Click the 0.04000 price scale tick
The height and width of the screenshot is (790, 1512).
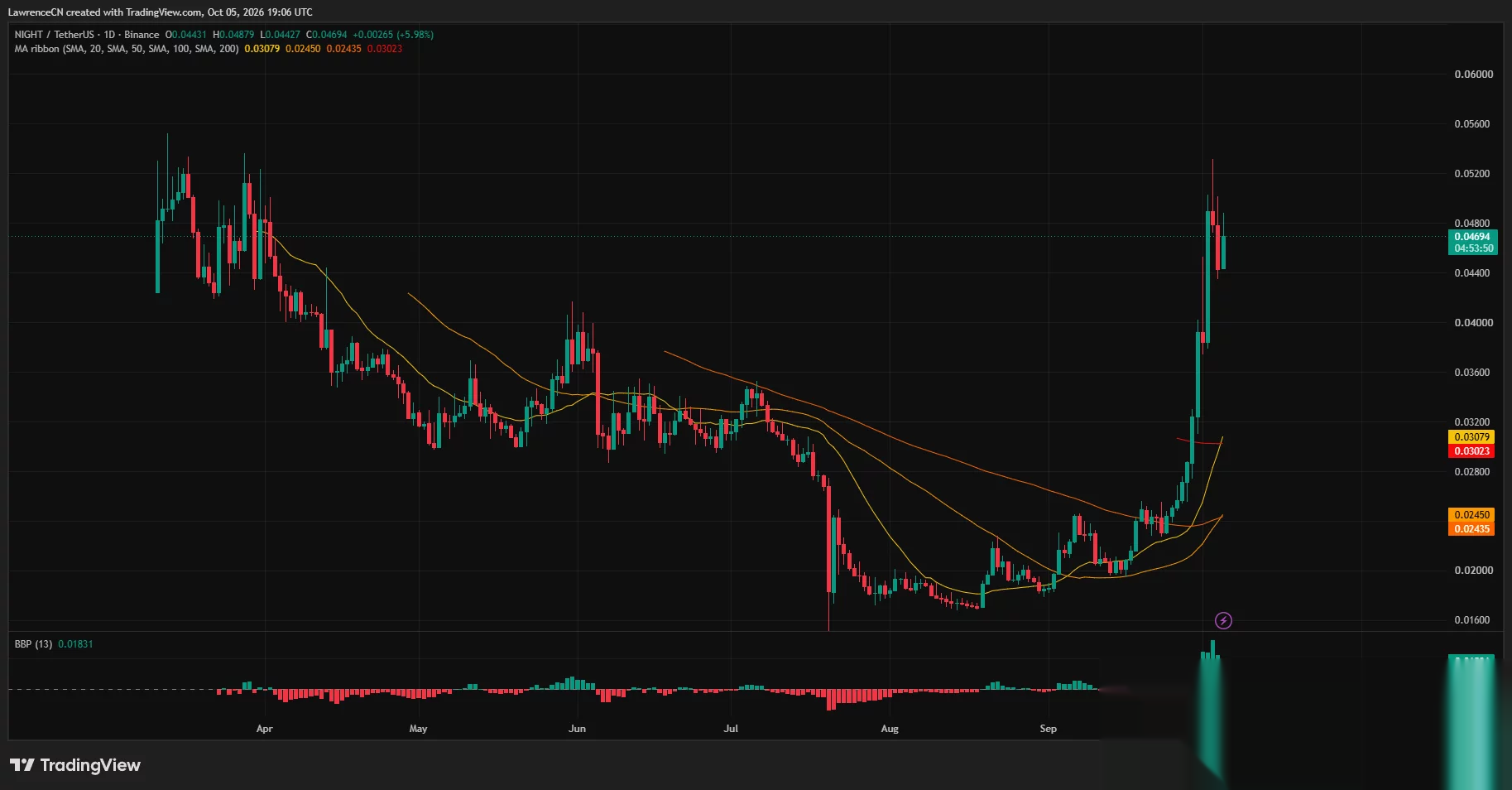[x=1474, y=323]
